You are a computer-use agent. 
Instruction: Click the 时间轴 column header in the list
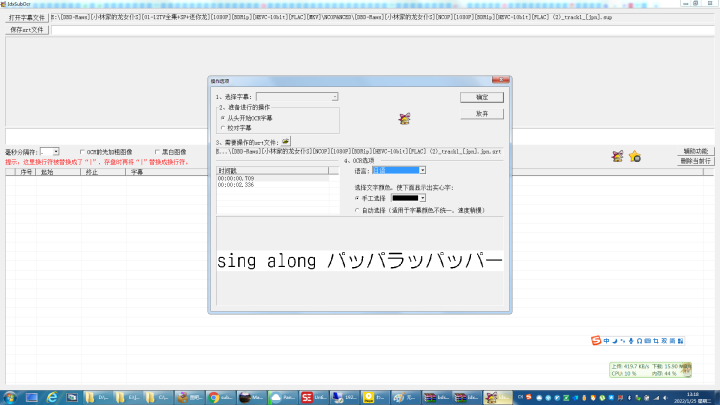273,170
